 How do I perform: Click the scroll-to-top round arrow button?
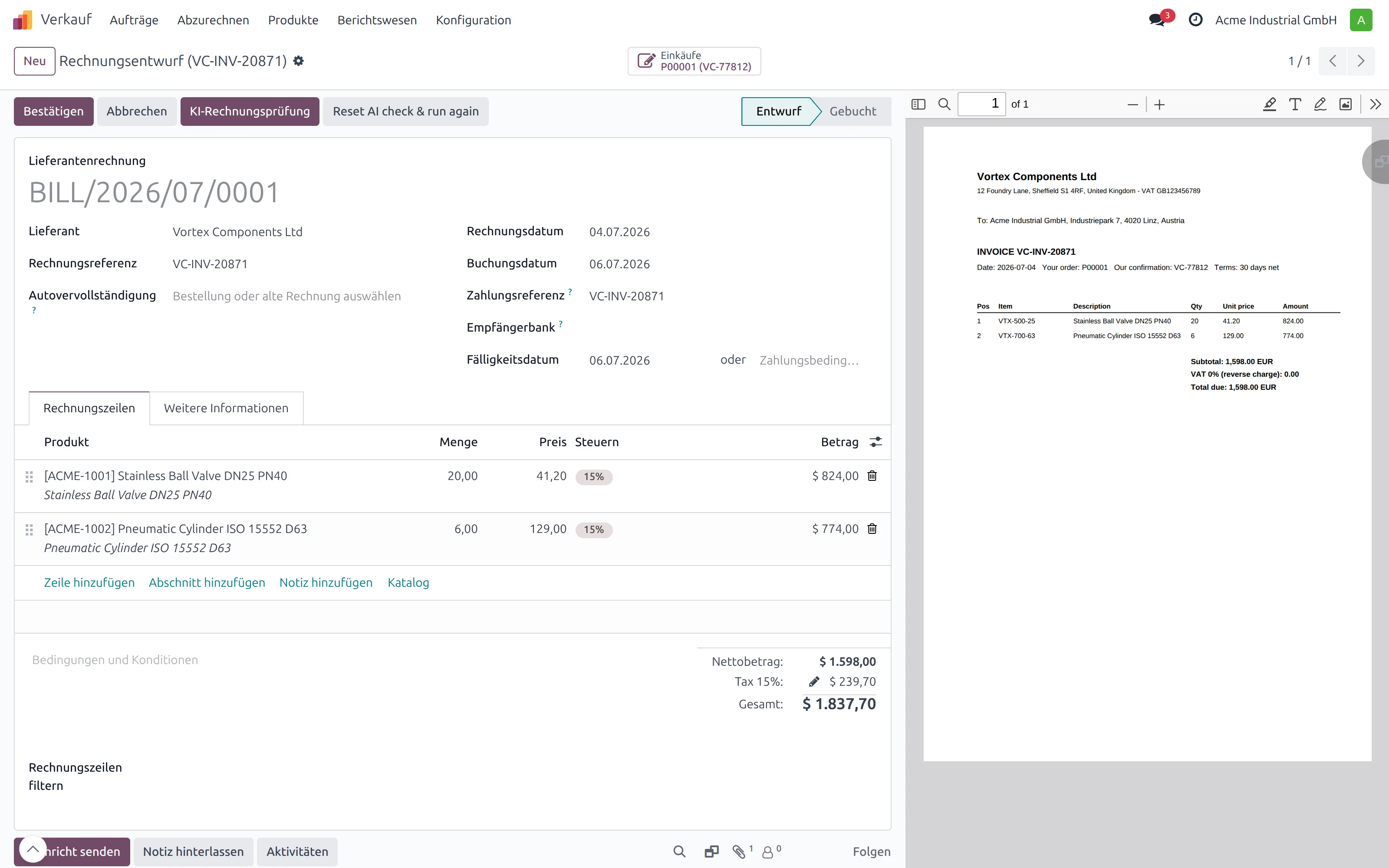[x=33, y=849]
